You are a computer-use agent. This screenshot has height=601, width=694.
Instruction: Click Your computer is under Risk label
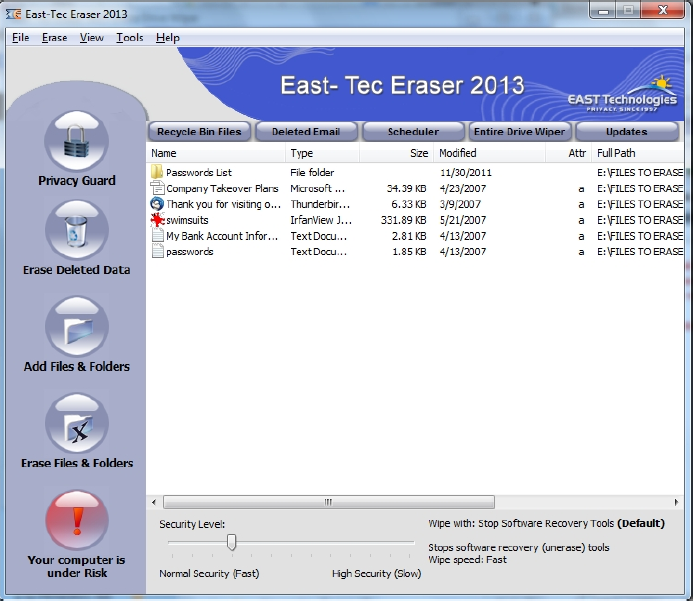coord(77,566)
